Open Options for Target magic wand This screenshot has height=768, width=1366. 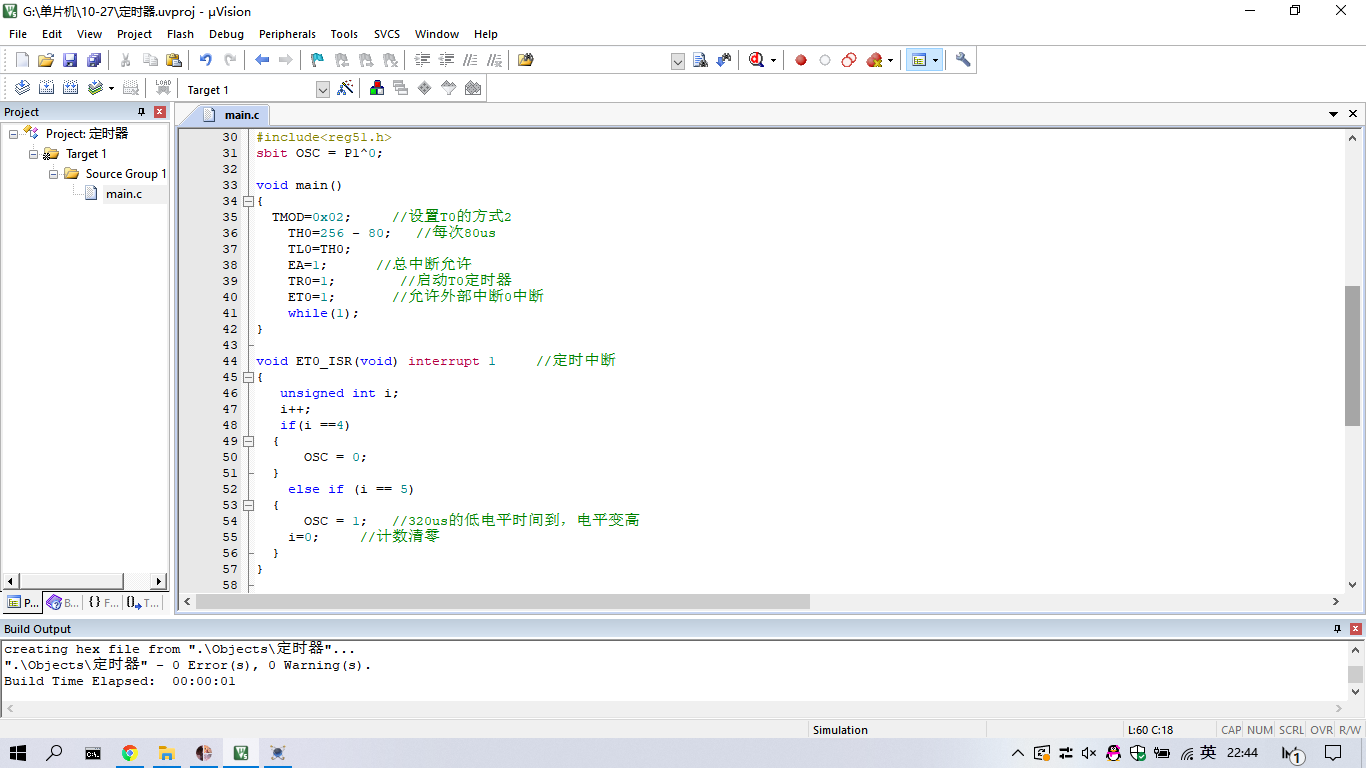coord(345,89)
